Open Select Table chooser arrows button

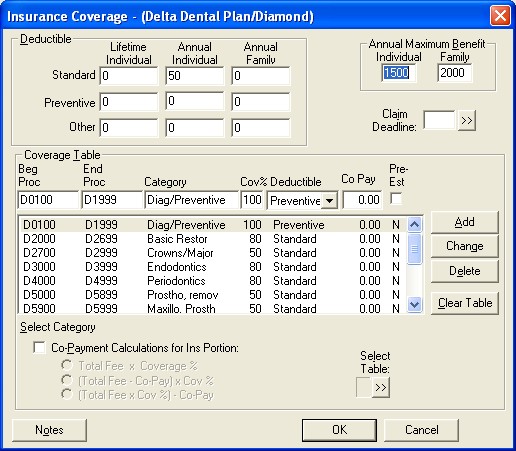[381, 387]
